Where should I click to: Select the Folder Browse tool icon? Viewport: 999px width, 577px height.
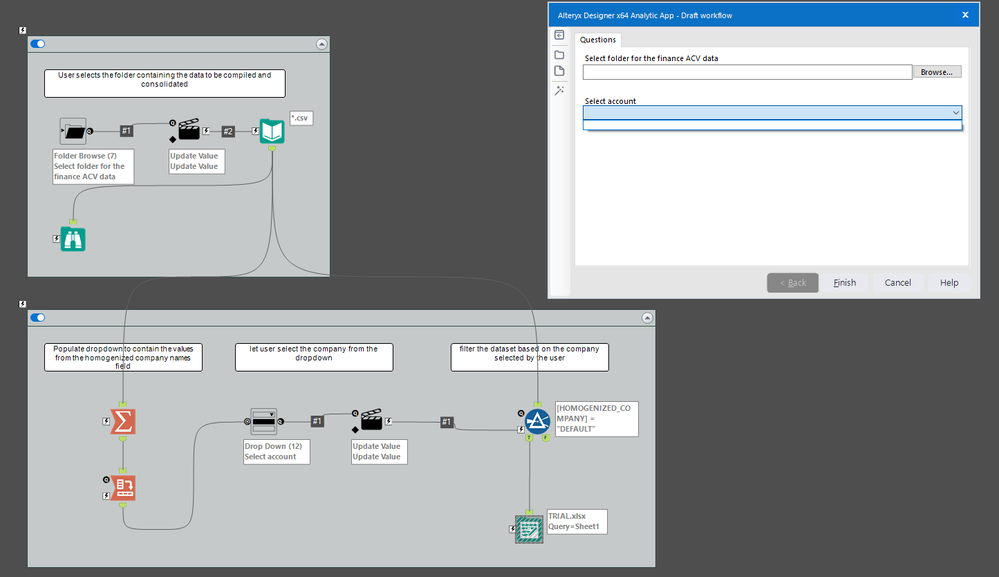coord(73,131)
